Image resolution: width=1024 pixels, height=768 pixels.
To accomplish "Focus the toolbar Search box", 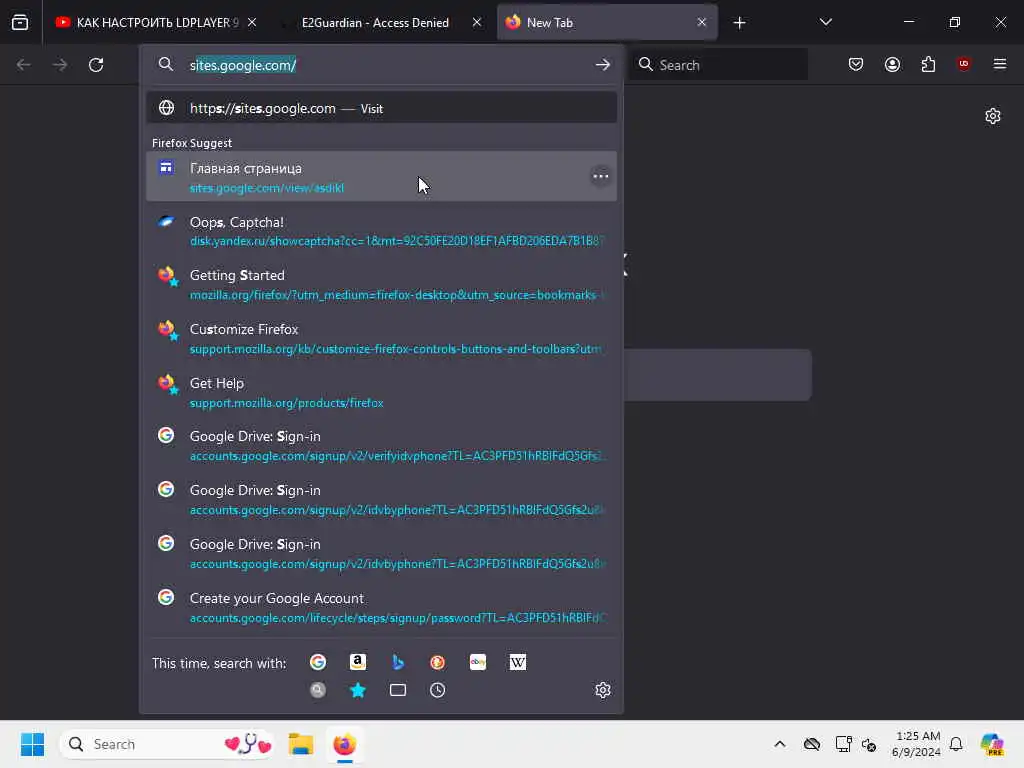I will [x=718, y=65].
